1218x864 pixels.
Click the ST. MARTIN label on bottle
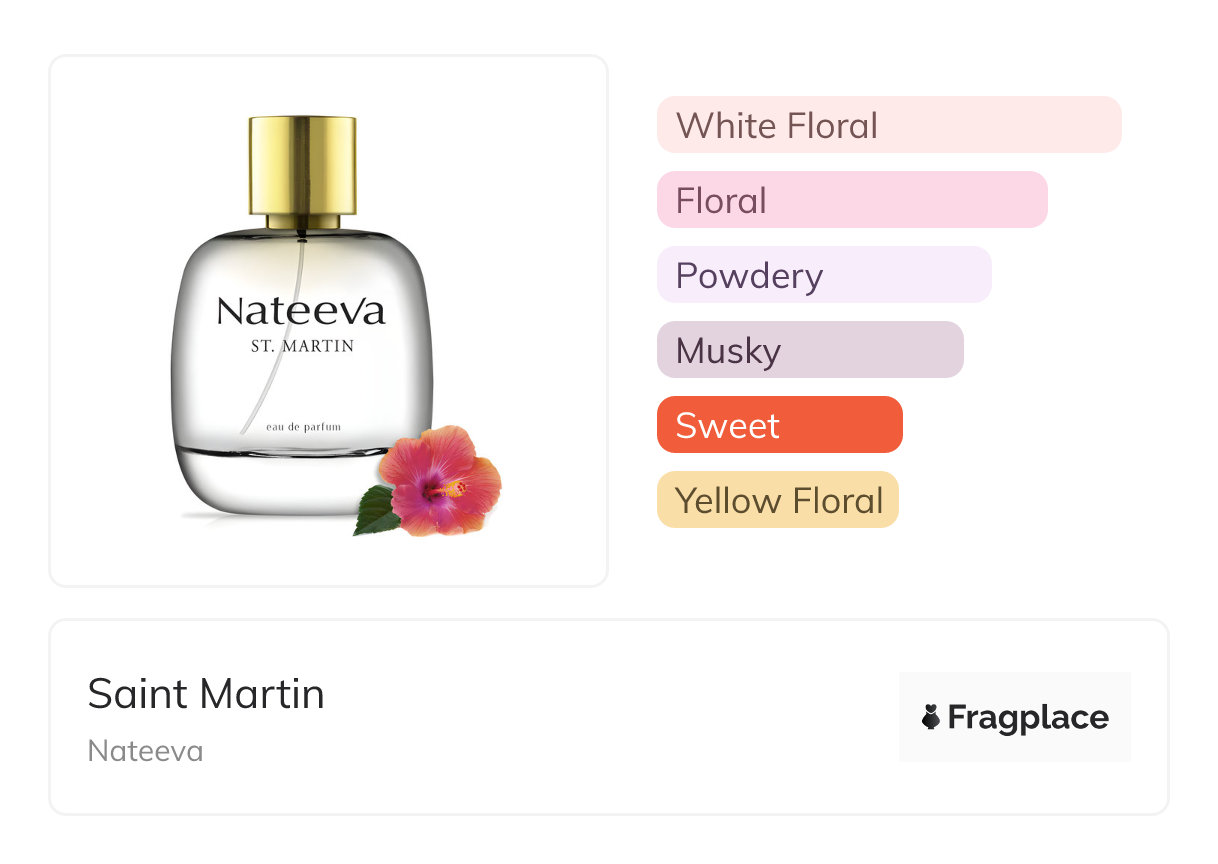tap(301, 347)
